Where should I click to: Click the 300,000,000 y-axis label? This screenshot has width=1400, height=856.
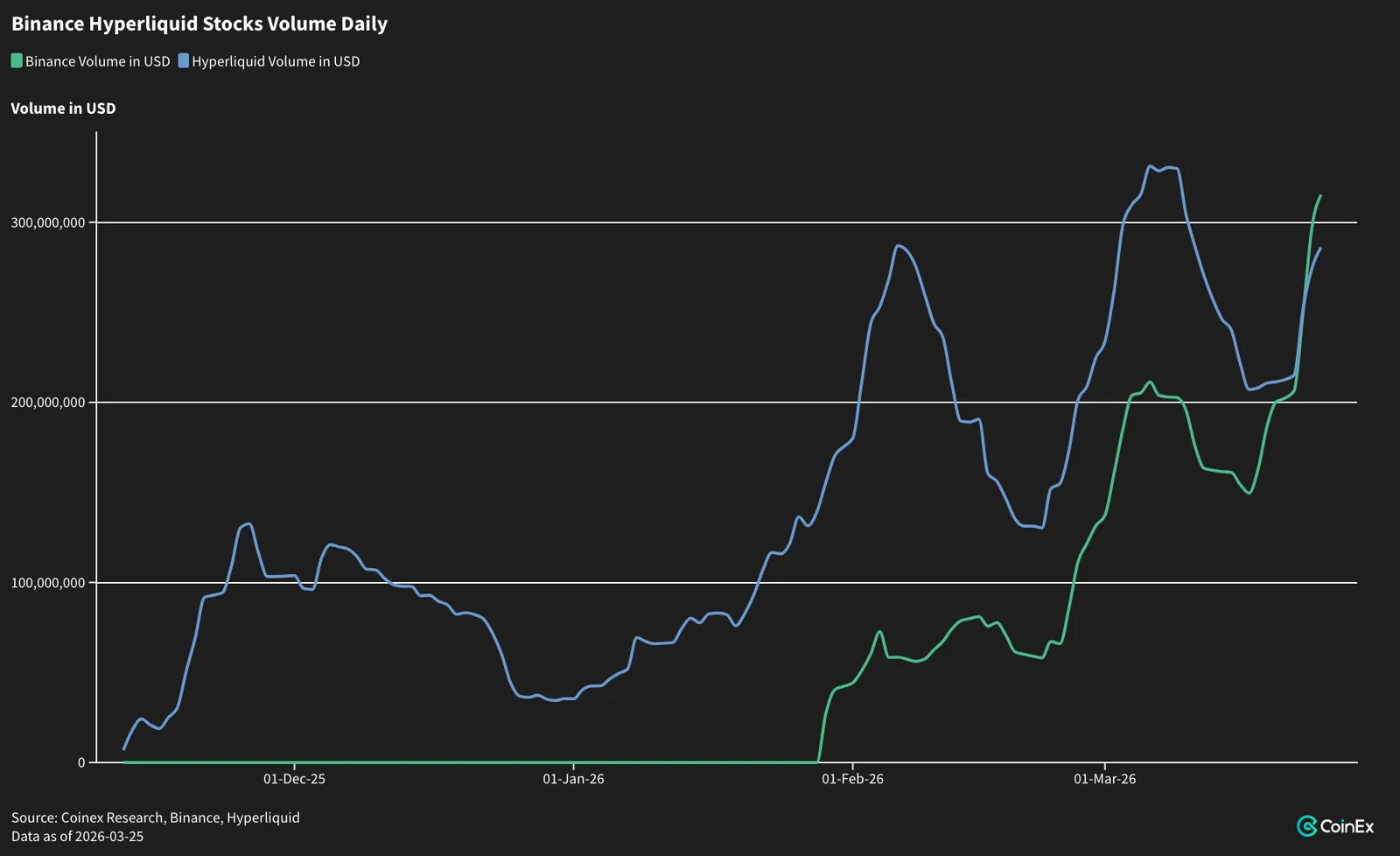(48, 222)
